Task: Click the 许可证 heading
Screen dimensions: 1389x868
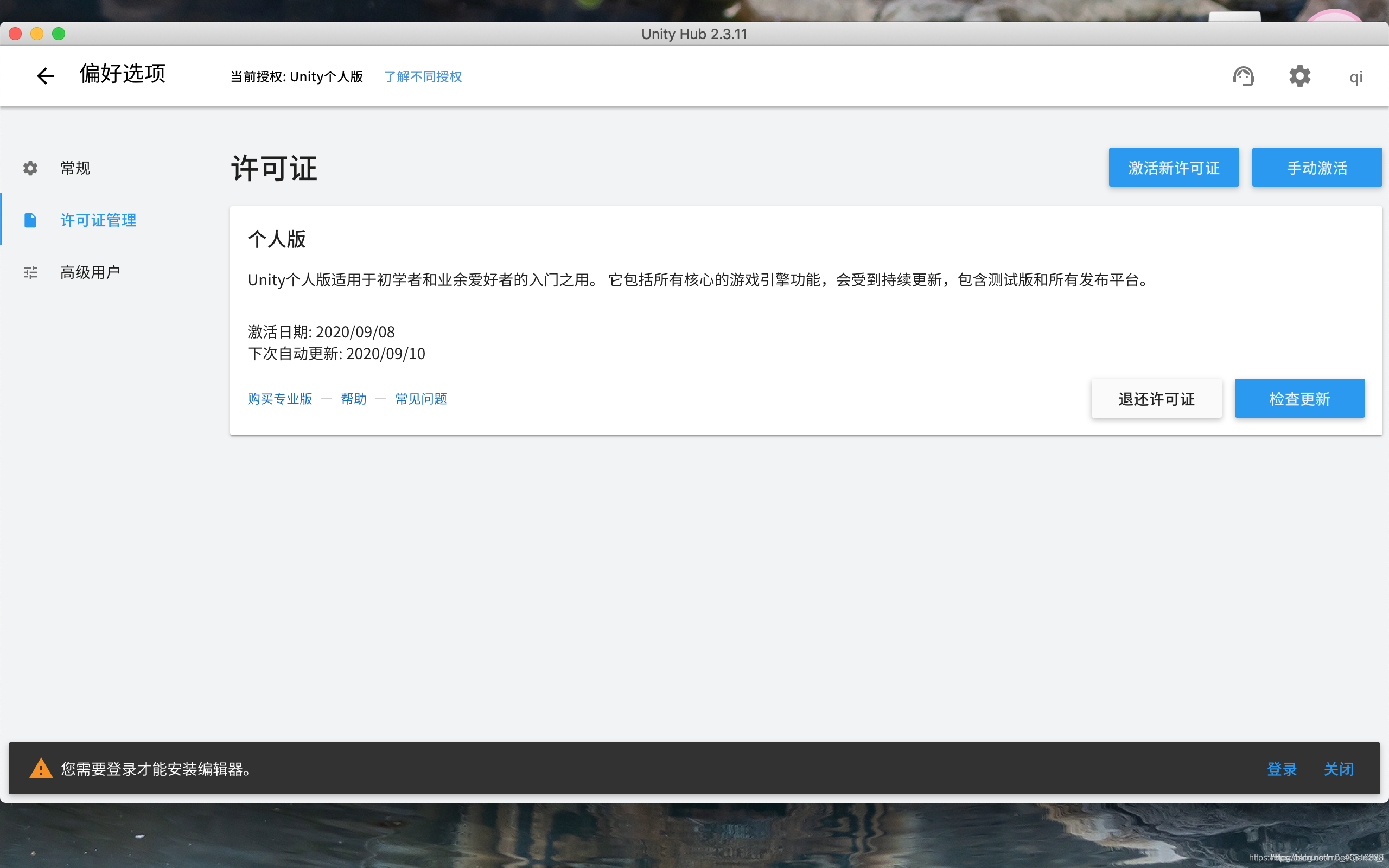Action: pos(274,168)
